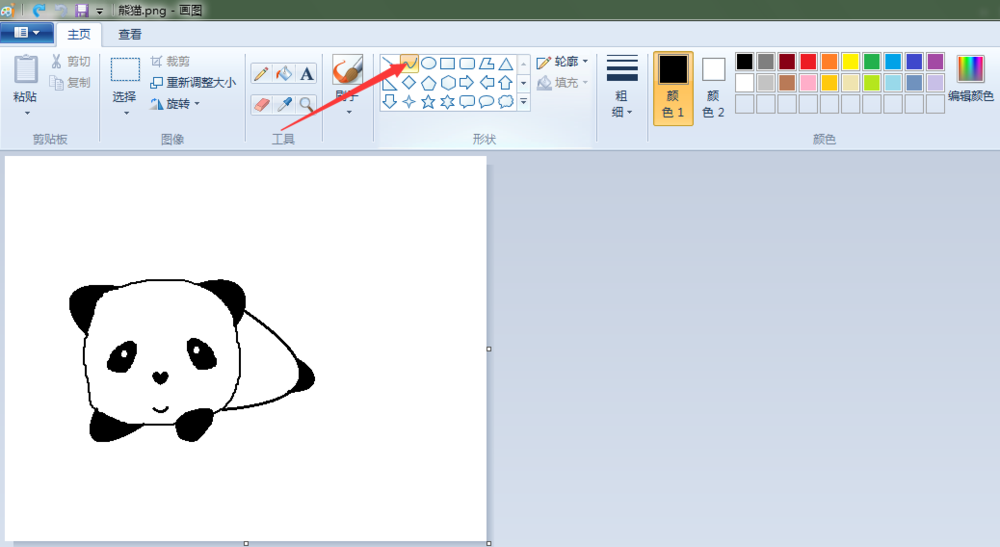Open the Brushes dropdown arrow
Viewport: 1000px width, 547px height.
348,112
